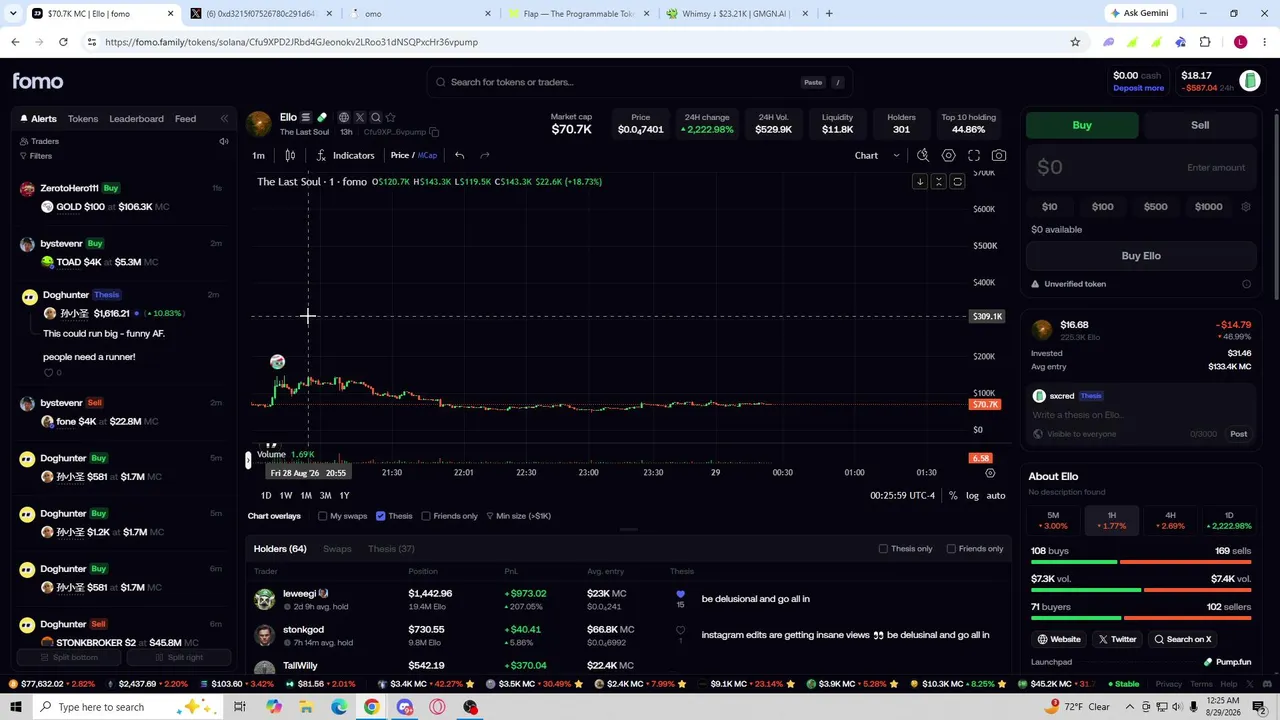Expand the chart left side panel arrow
This screenshot has width=1280, height=720.
coord(248,460)
